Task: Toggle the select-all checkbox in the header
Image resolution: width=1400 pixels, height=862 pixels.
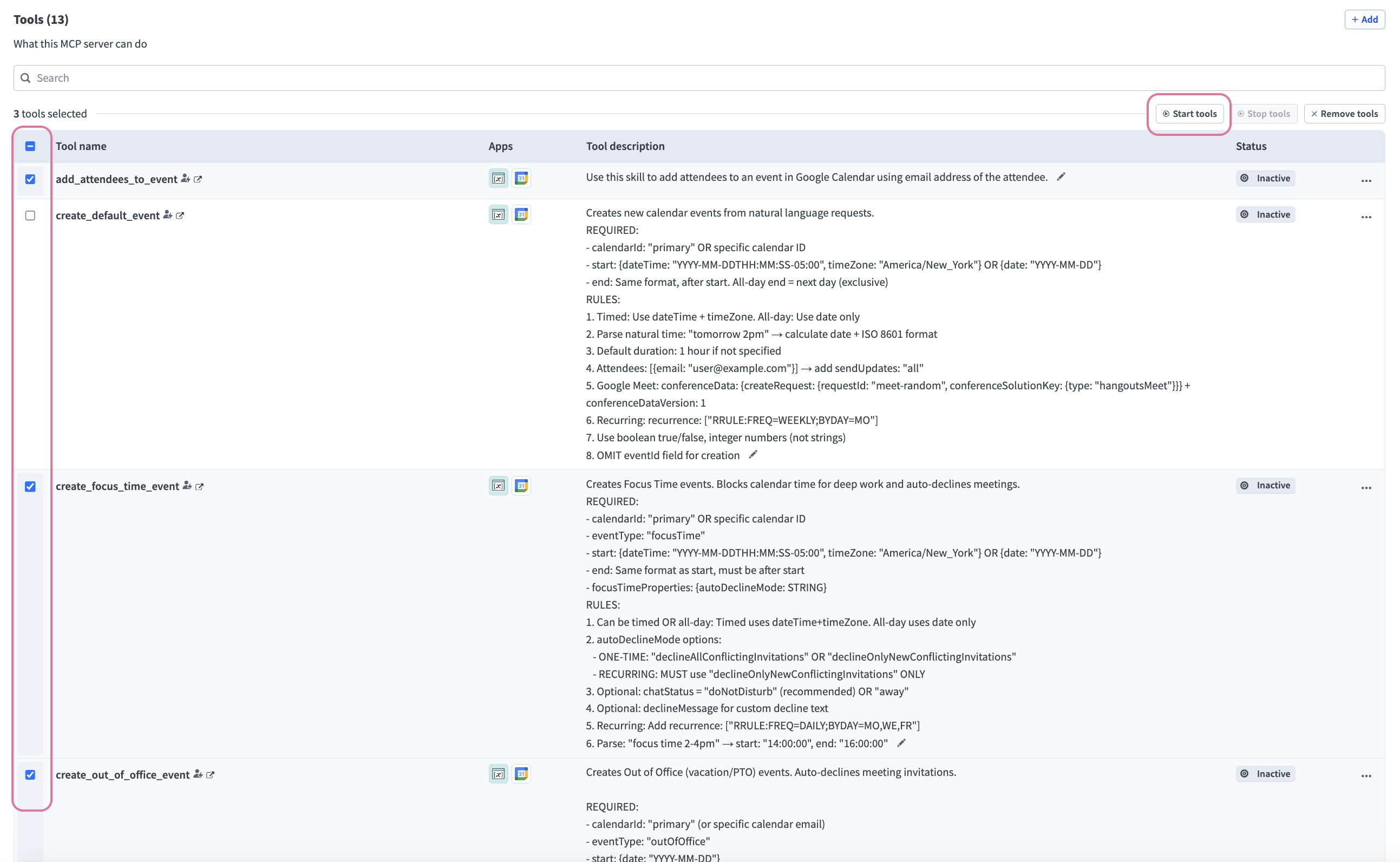Action: (x=30, y=146)
